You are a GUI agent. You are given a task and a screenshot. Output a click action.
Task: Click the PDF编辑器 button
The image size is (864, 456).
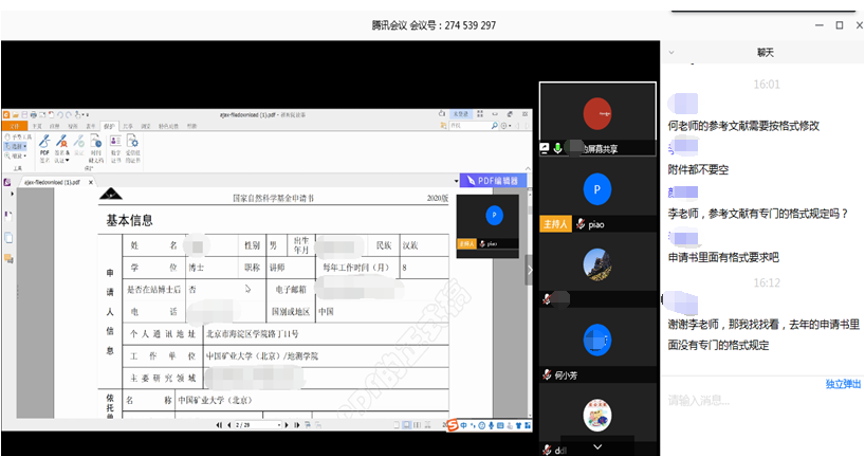493,180
